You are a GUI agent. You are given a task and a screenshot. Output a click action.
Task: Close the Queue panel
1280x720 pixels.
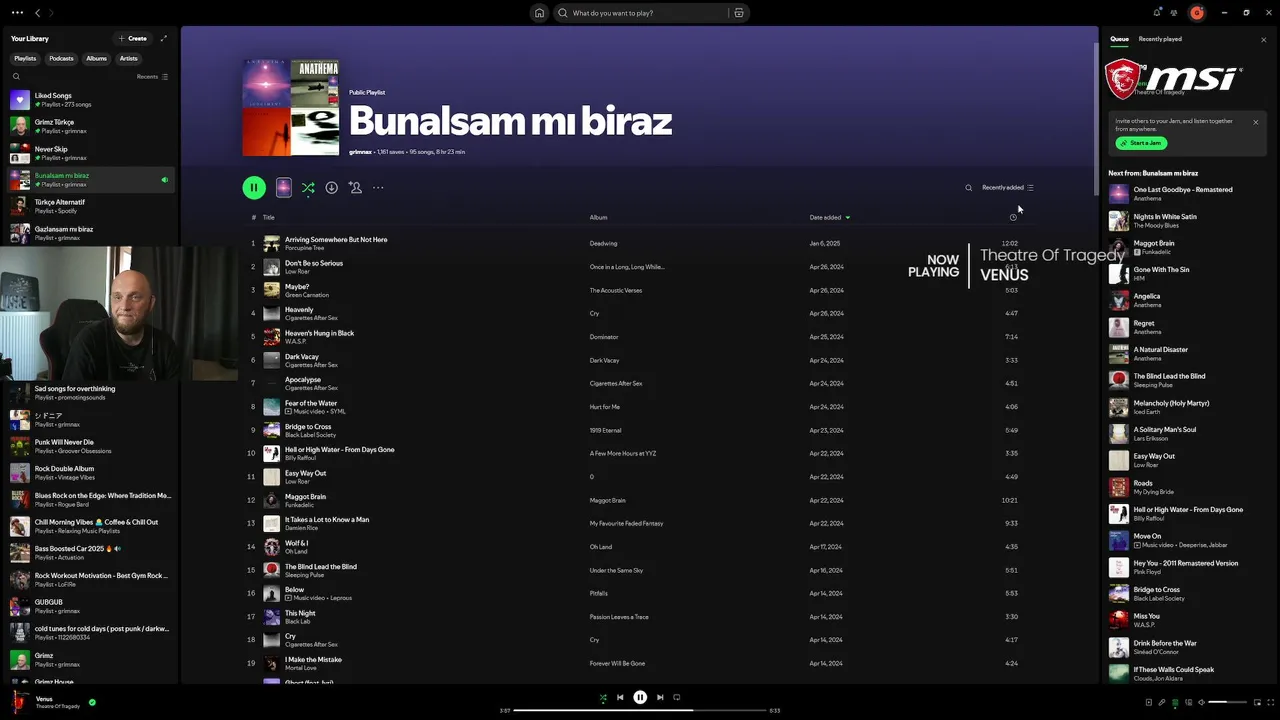pyautogui.click(x=1263, y=40)
